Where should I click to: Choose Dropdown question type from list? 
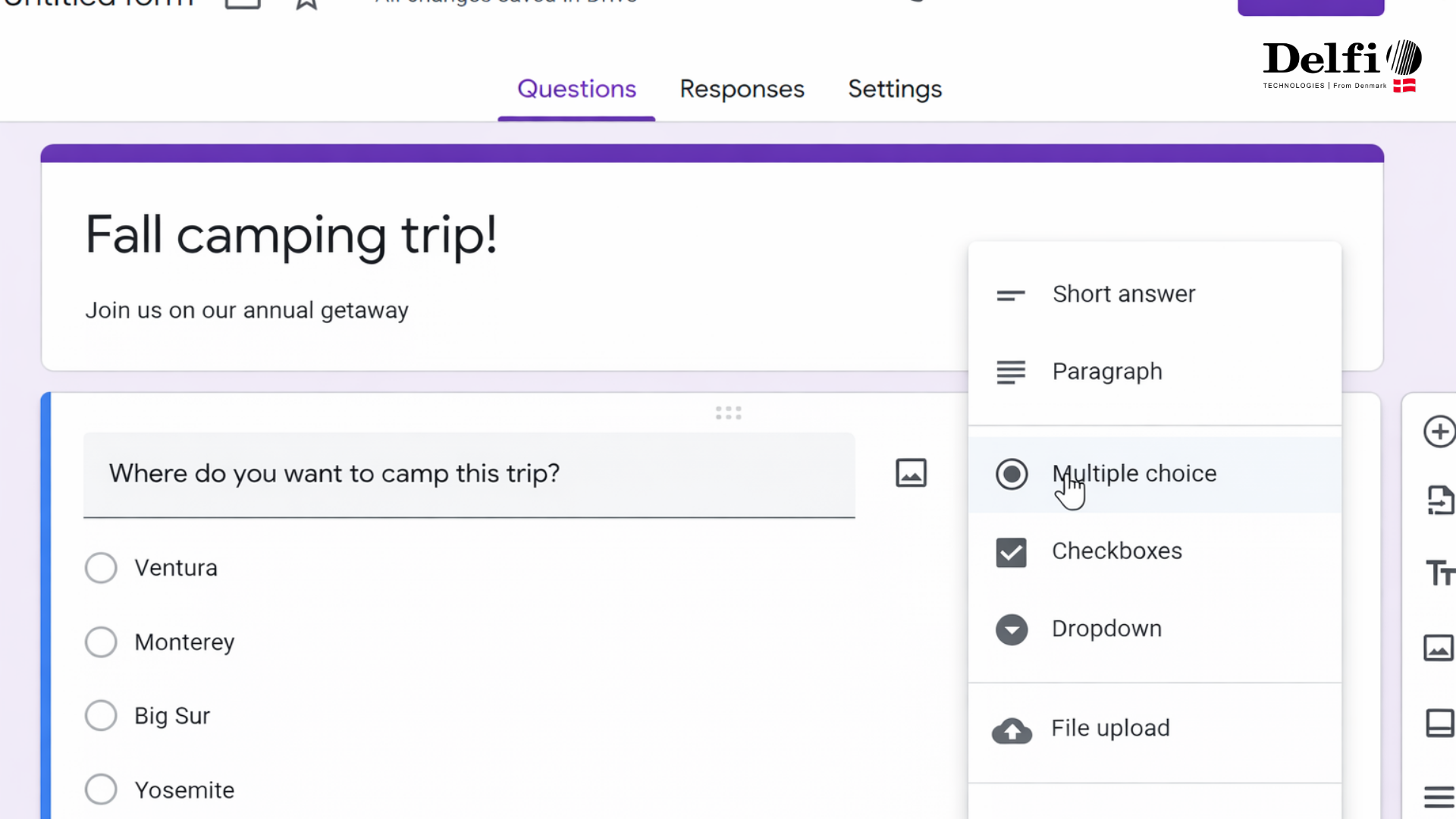[x=1106, y=629]
